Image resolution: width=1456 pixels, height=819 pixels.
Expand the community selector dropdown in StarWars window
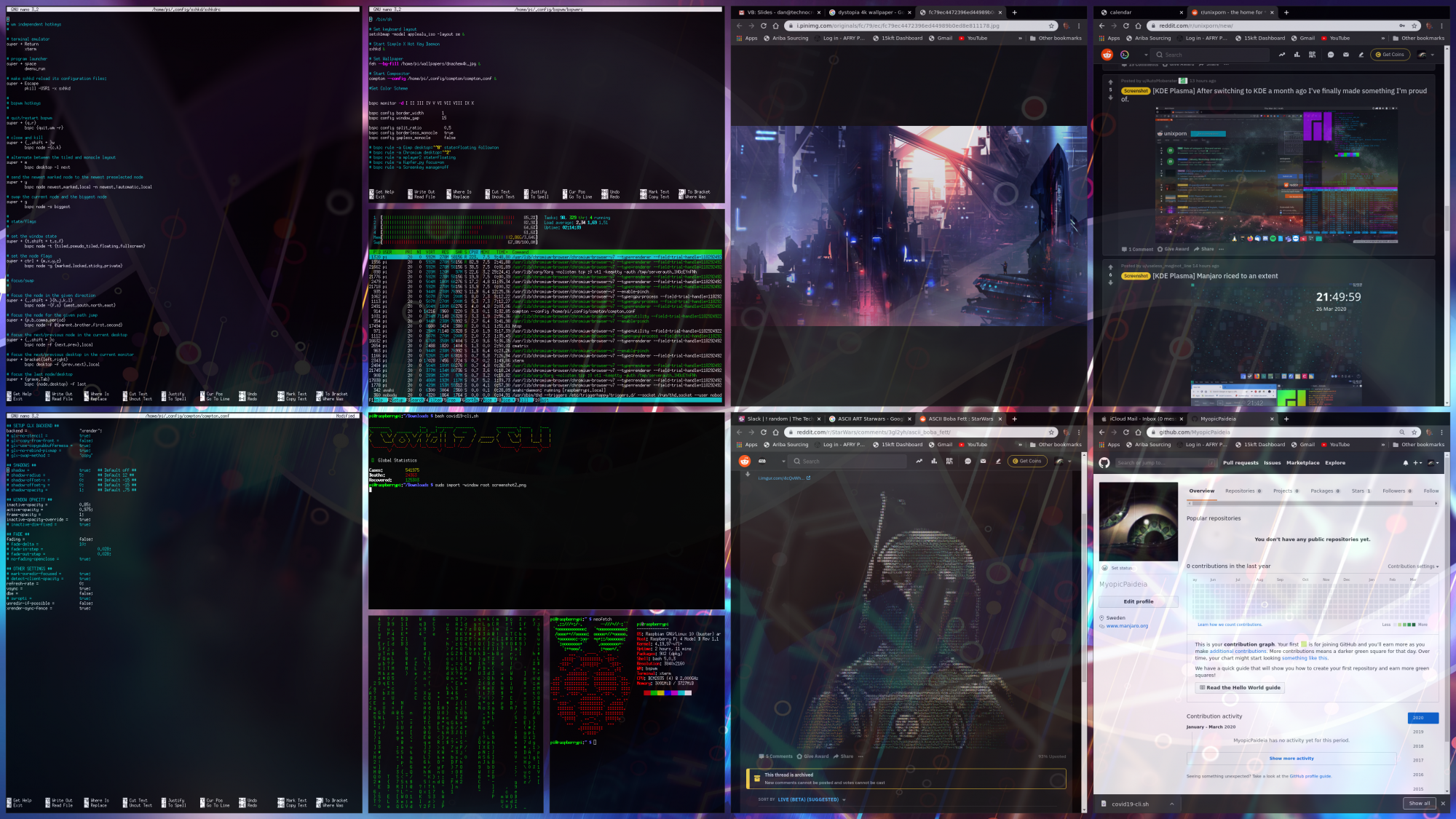click(783, 461)
